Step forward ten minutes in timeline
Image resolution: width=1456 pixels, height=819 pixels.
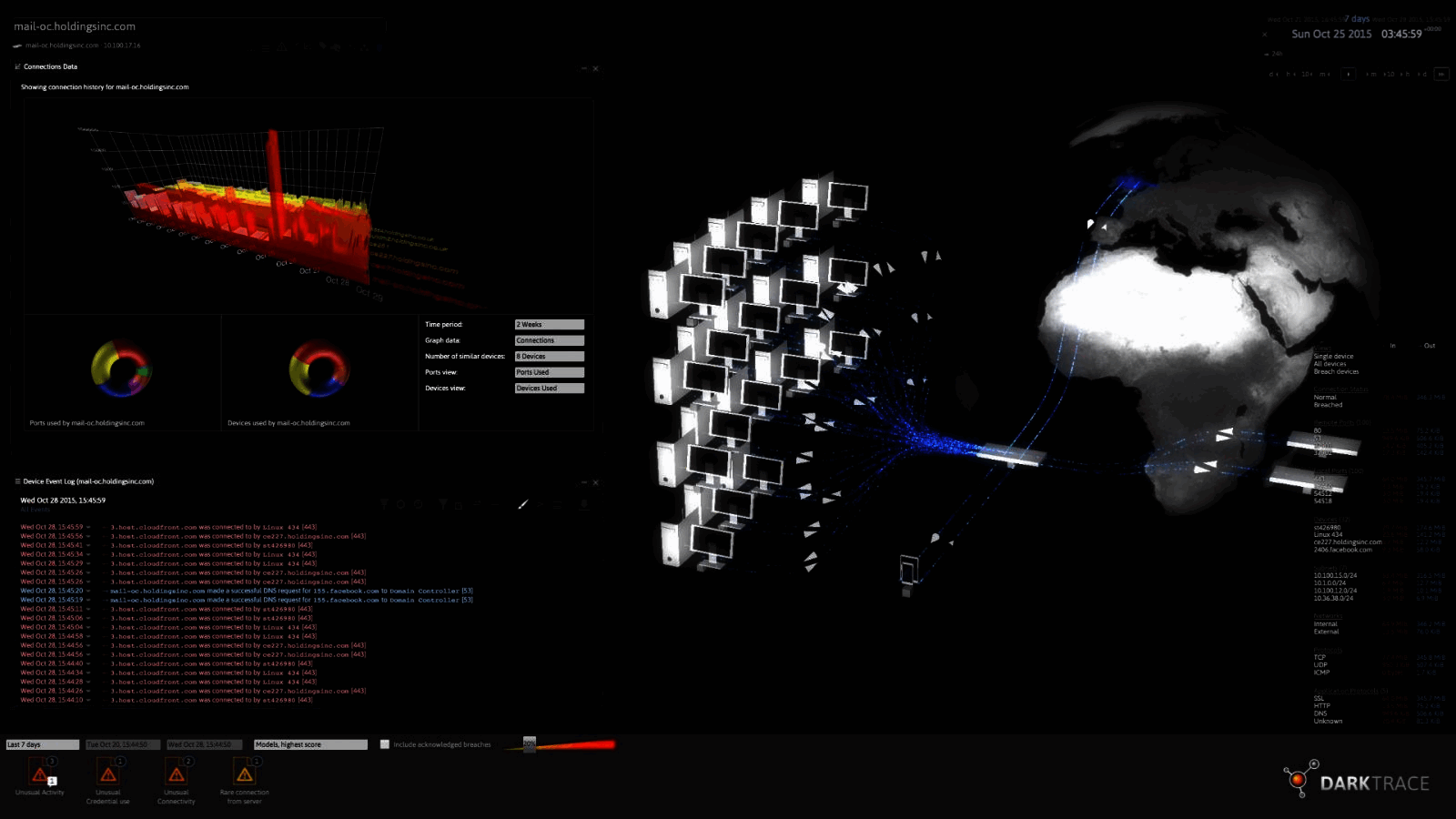[1389, 75]
